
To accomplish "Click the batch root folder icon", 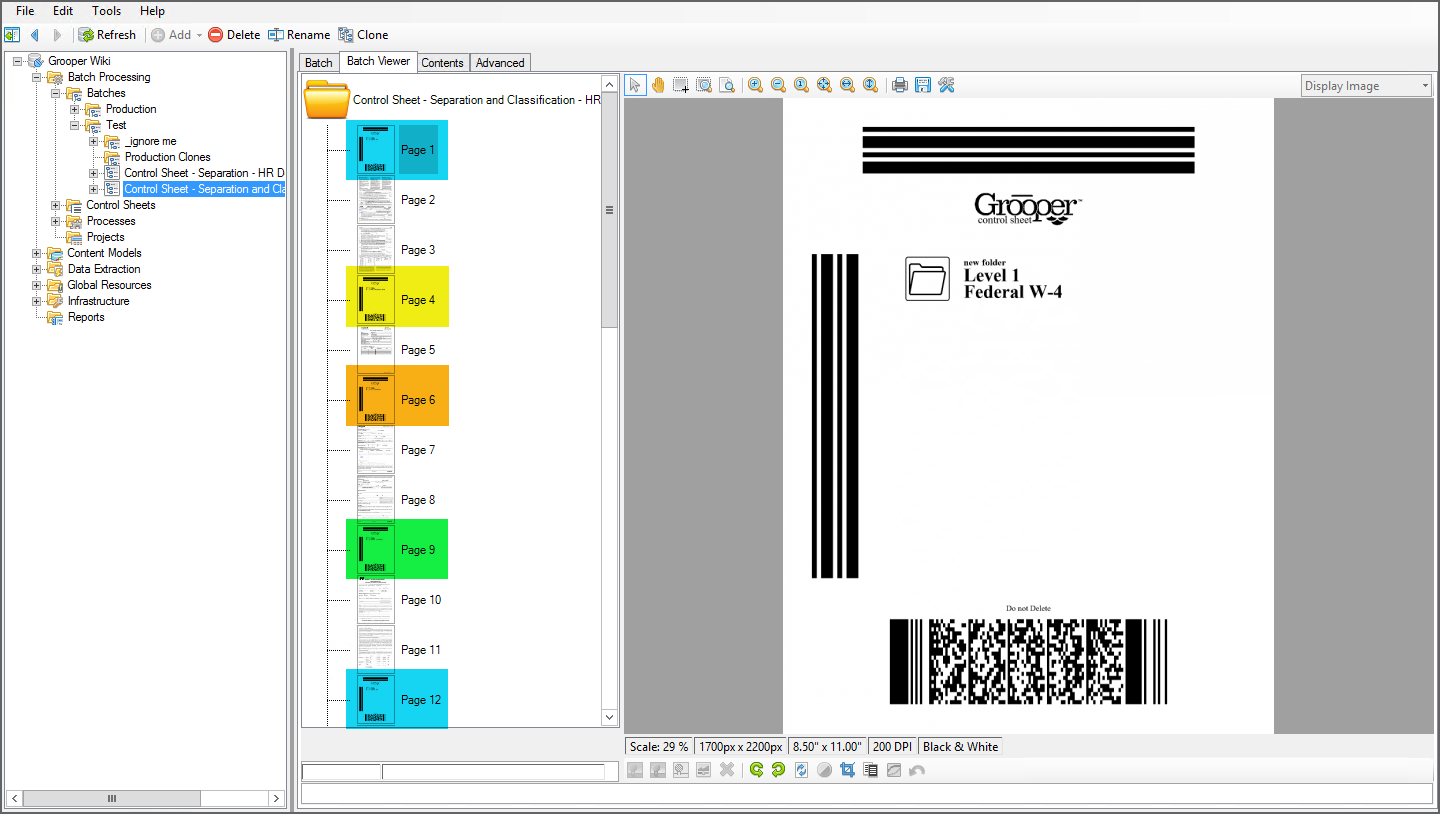I will coord(326,100).
